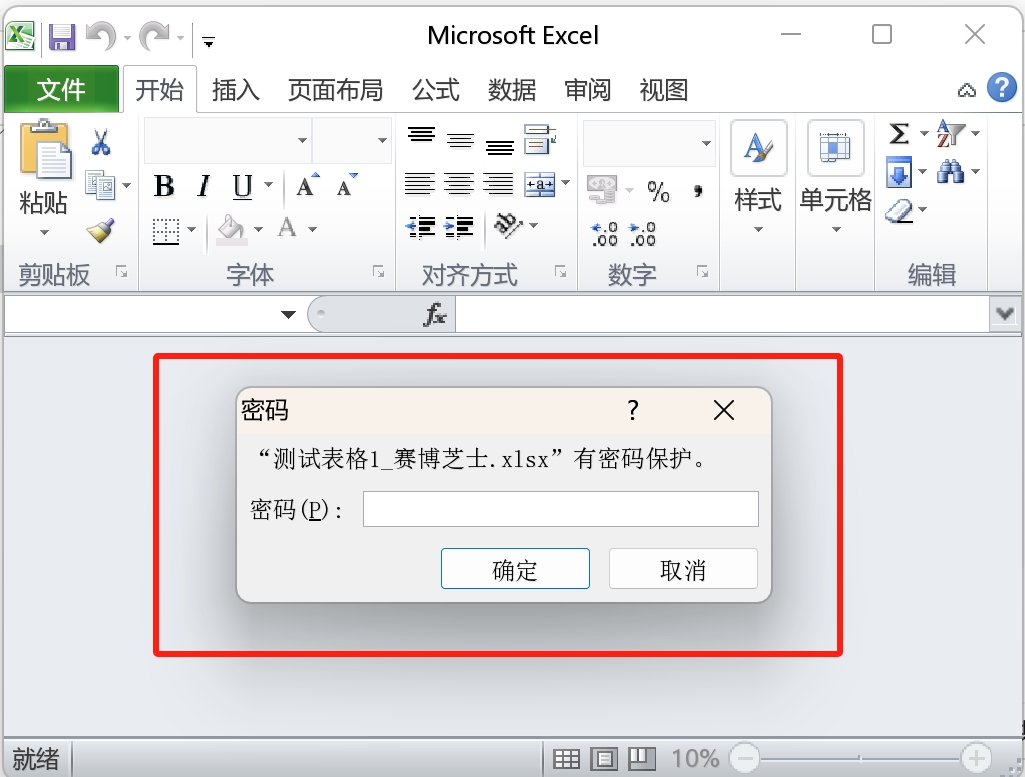Click the Wrap Text icon
Viewport: 1025px width, 777px height.
[x=539, y=139]
